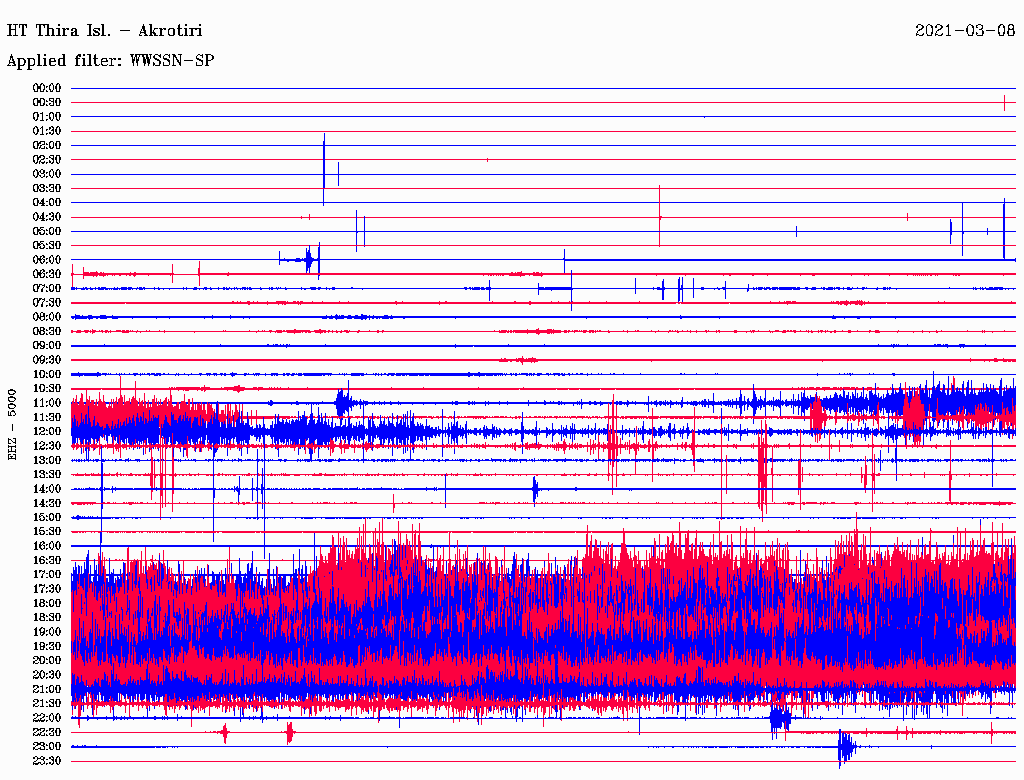Click the 14:30 time label

click(x=47, y=504)
